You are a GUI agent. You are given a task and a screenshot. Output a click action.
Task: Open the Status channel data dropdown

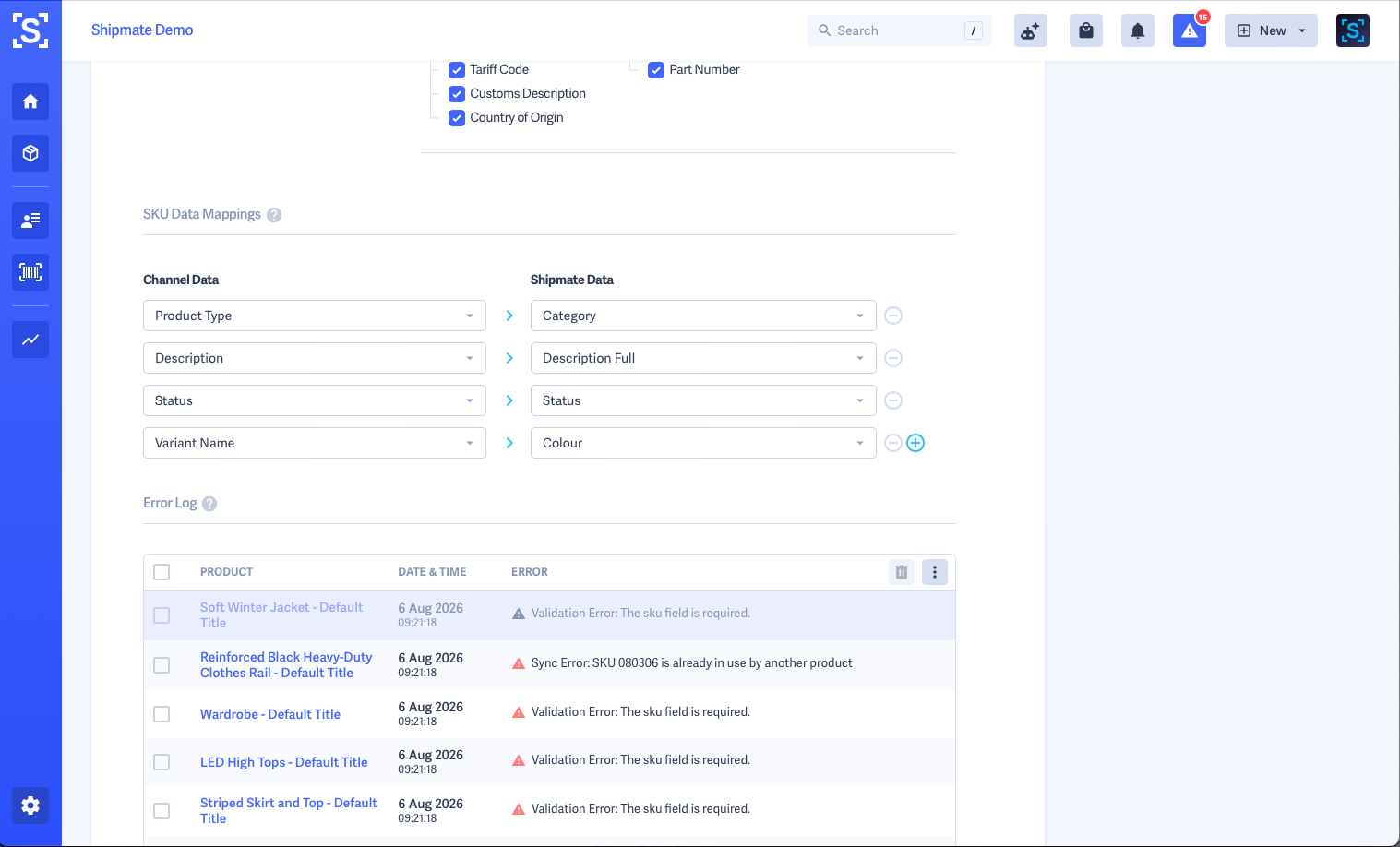pyautogui.click(x=315, y=400)
